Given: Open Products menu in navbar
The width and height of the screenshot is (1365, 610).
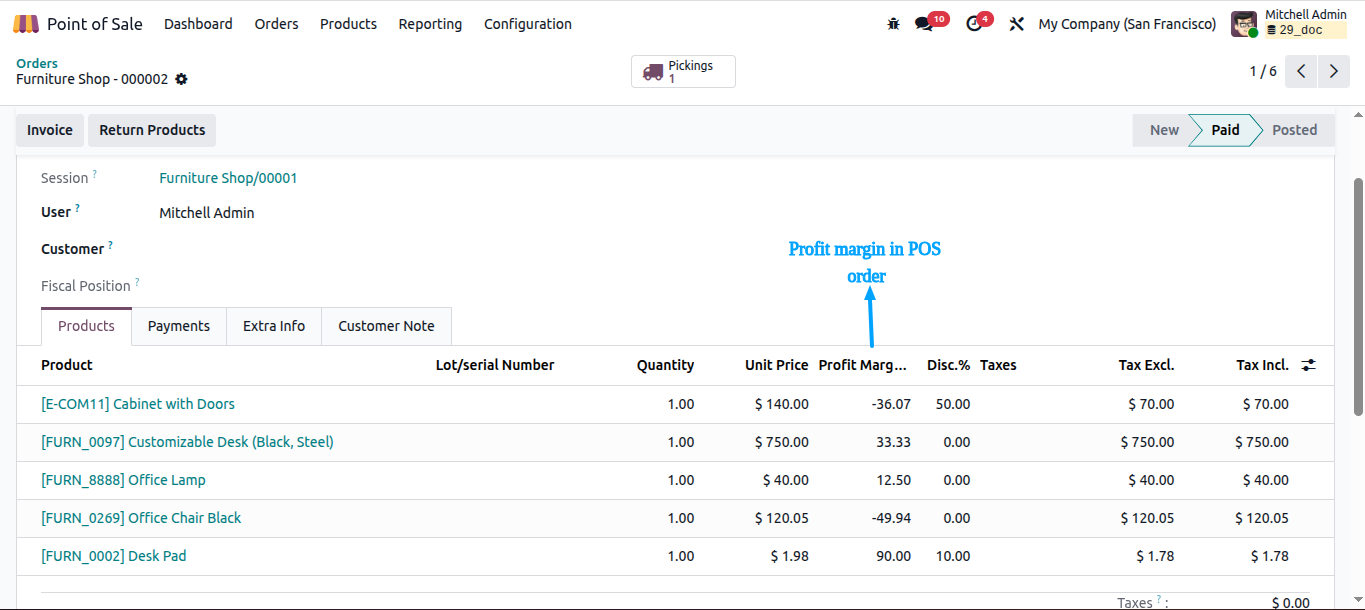Looking at the screenshot, I should point(348,24).
